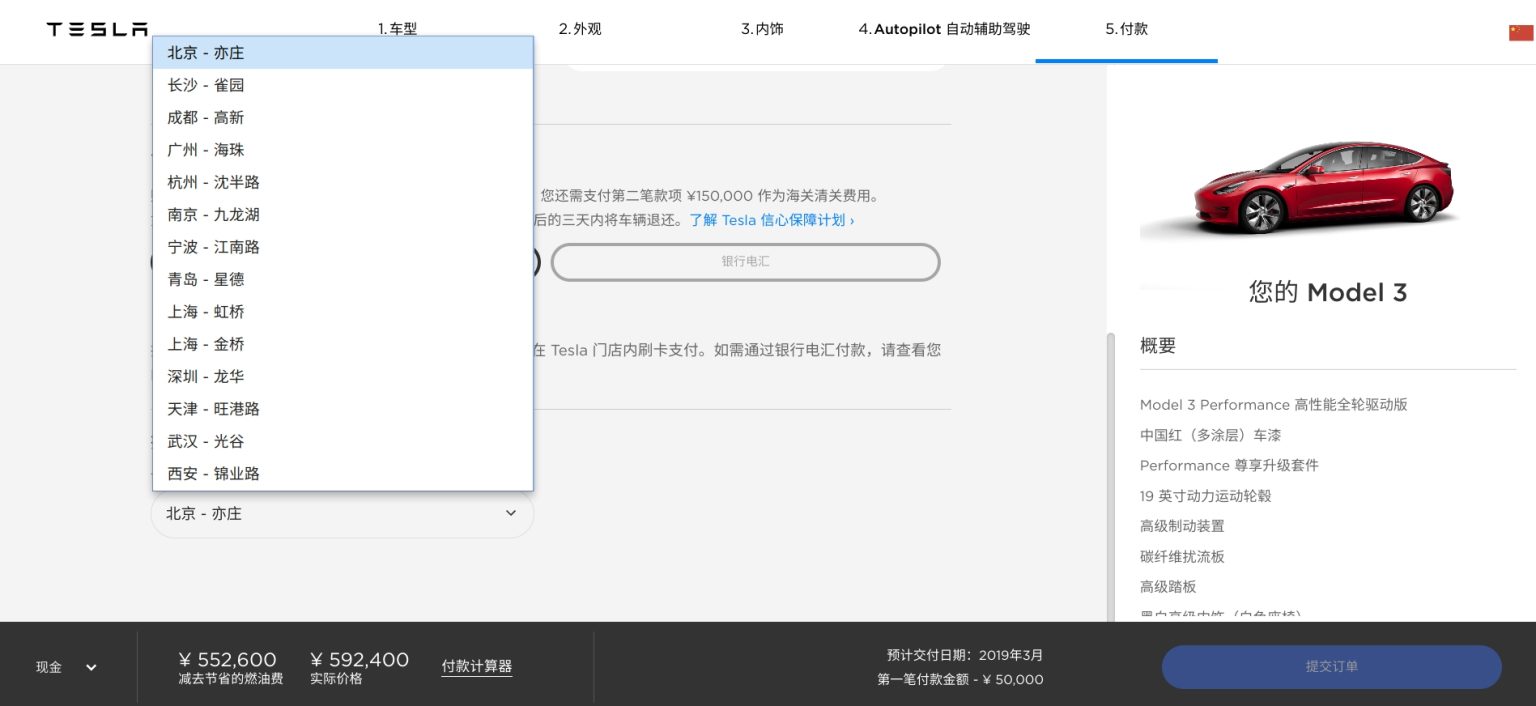Open 了解 Tesla 信心保障计划 link
This screenshot has width=1536, height=706.
[x=771, y=220]
